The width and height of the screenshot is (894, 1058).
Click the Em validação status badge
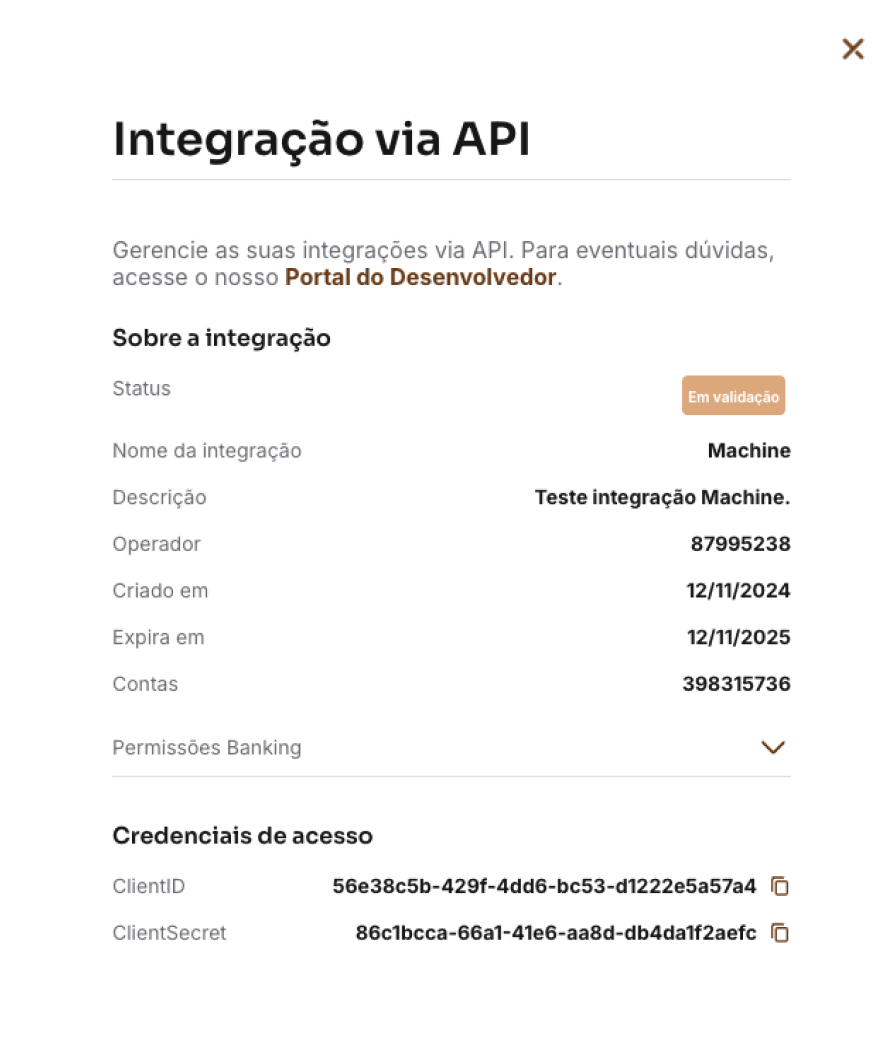(733, 395)
